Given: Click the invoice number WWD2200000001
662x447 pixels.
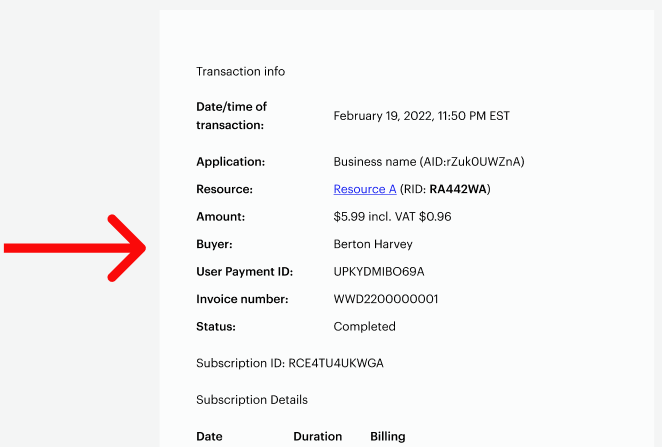Looking at the screenshot, I should click(x=386, y=299).
